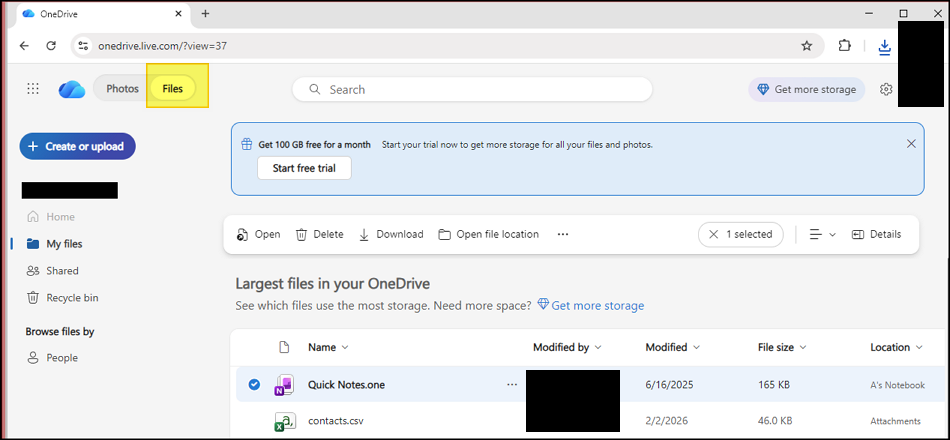Reload the page with refresh icon

point(51,45)
